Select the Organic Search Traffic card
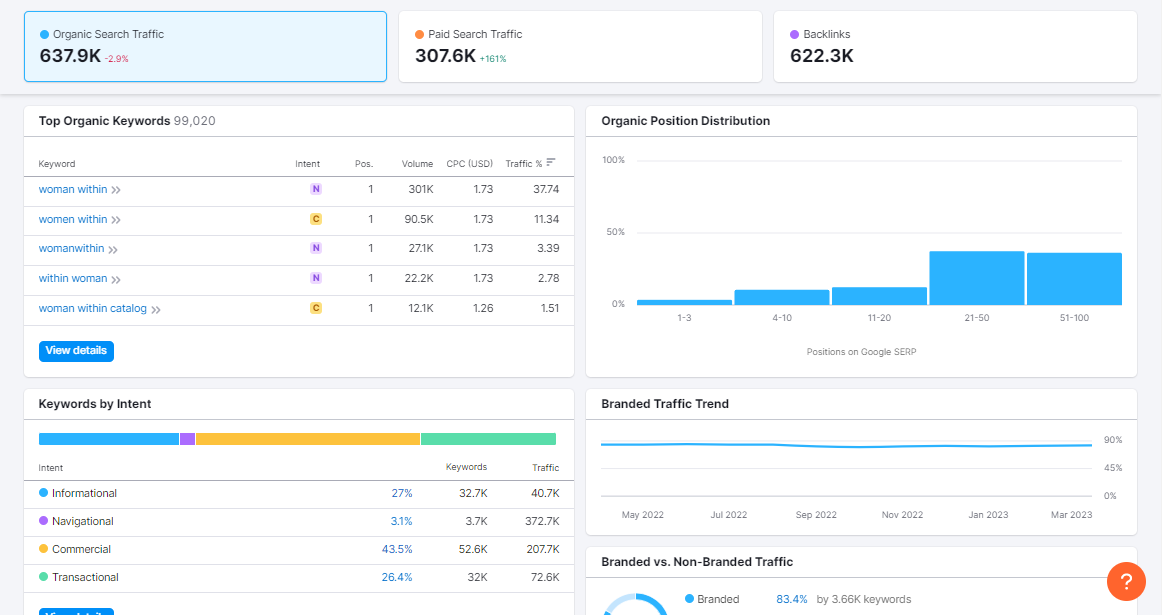This screenshot has height=615, width=1162. 205,46
